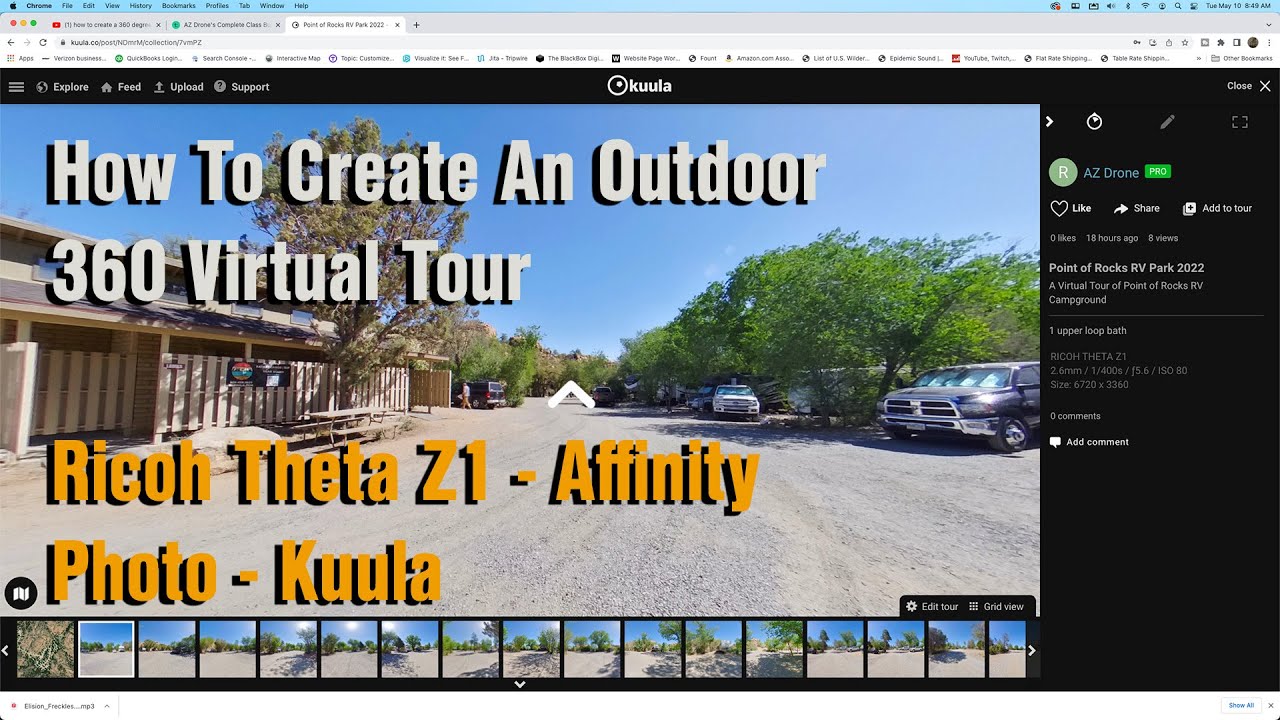Enter fullscreen mode via corner brackets icon

tap(1240, 122)
